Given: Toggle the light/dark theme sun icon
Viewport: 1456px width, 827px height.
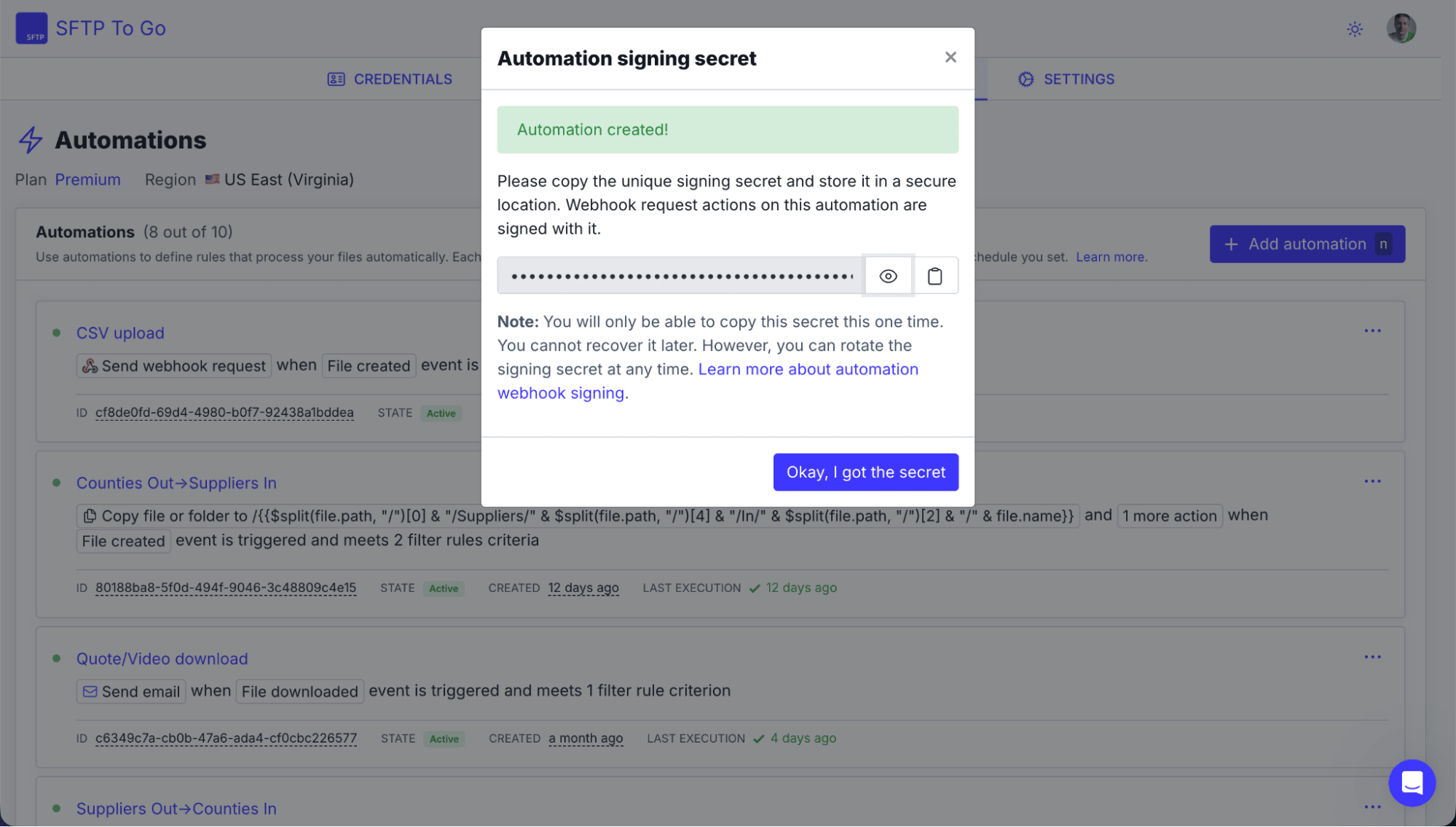Looking at the screenshot, I should click(1355, 29).
